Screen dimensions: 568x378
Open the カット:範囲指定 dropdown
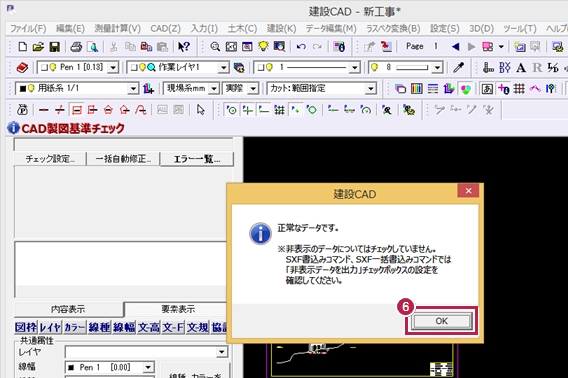370,88
